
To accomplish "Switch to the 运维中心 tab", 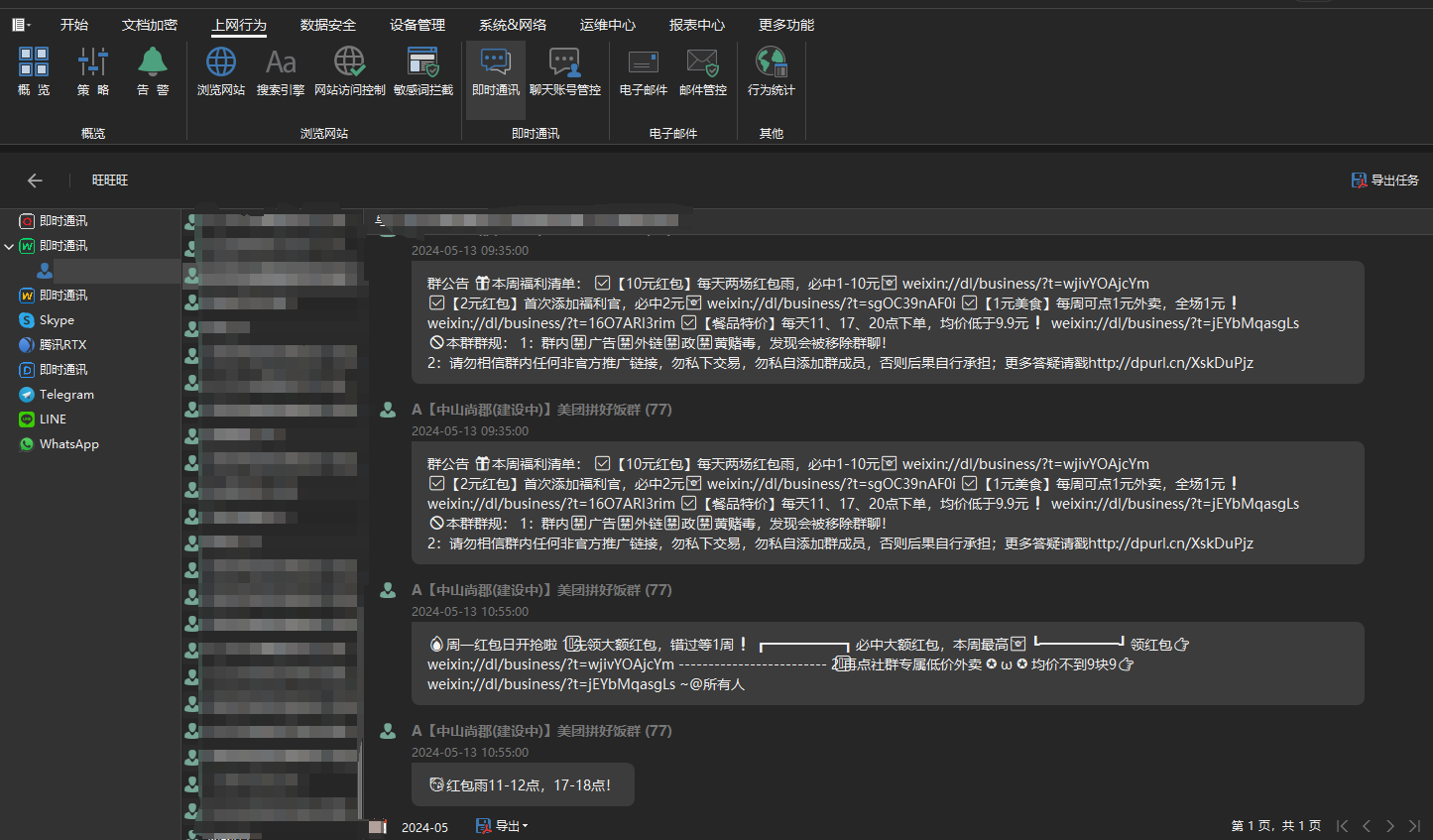I will click(608, 25).
